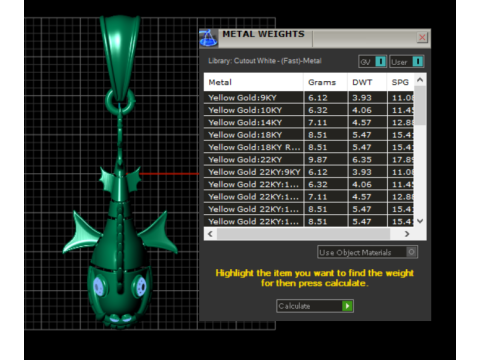This screenshot has width=480, height=360.
Task: Select the Yellow Gold:18KY R... row
Action: [x=309, y=147]
